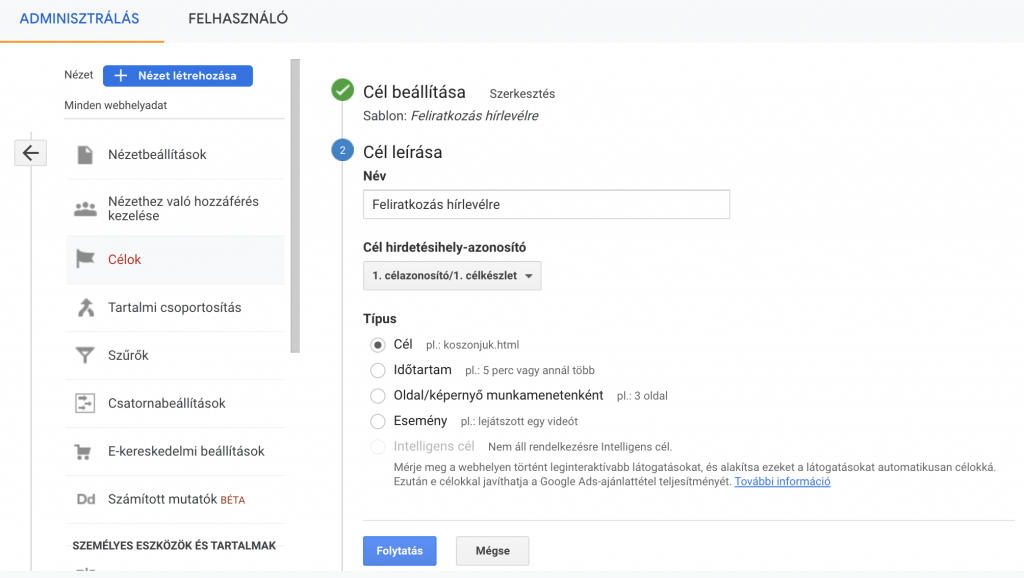This screenshot has width=1024, height=578.
Task: Click the funnel icon next to Szűrők
Action: [85, 355]
